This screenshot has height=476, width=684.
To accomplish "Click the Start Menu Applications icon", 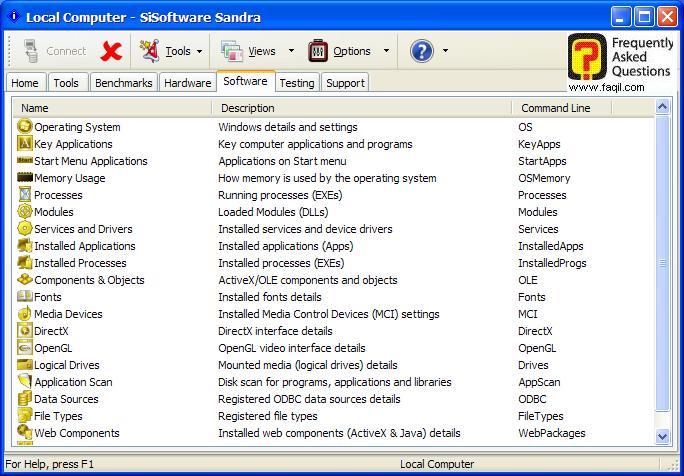I will click(25, 161).
